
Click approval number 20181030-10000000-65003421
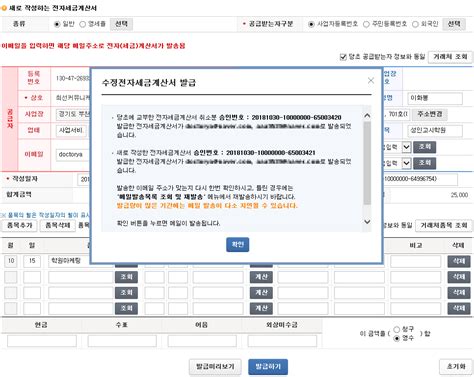[271, 153]
